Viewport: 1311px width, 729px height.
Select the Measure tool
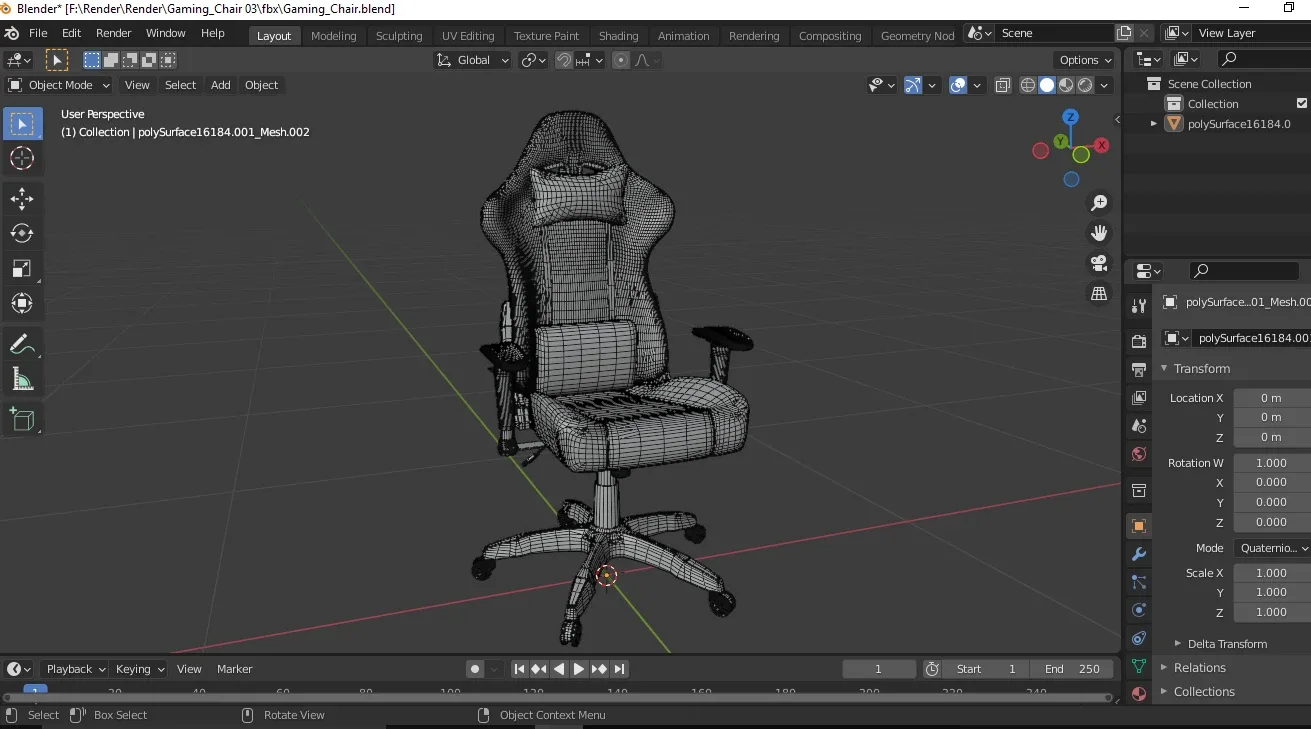coord(22,379)
